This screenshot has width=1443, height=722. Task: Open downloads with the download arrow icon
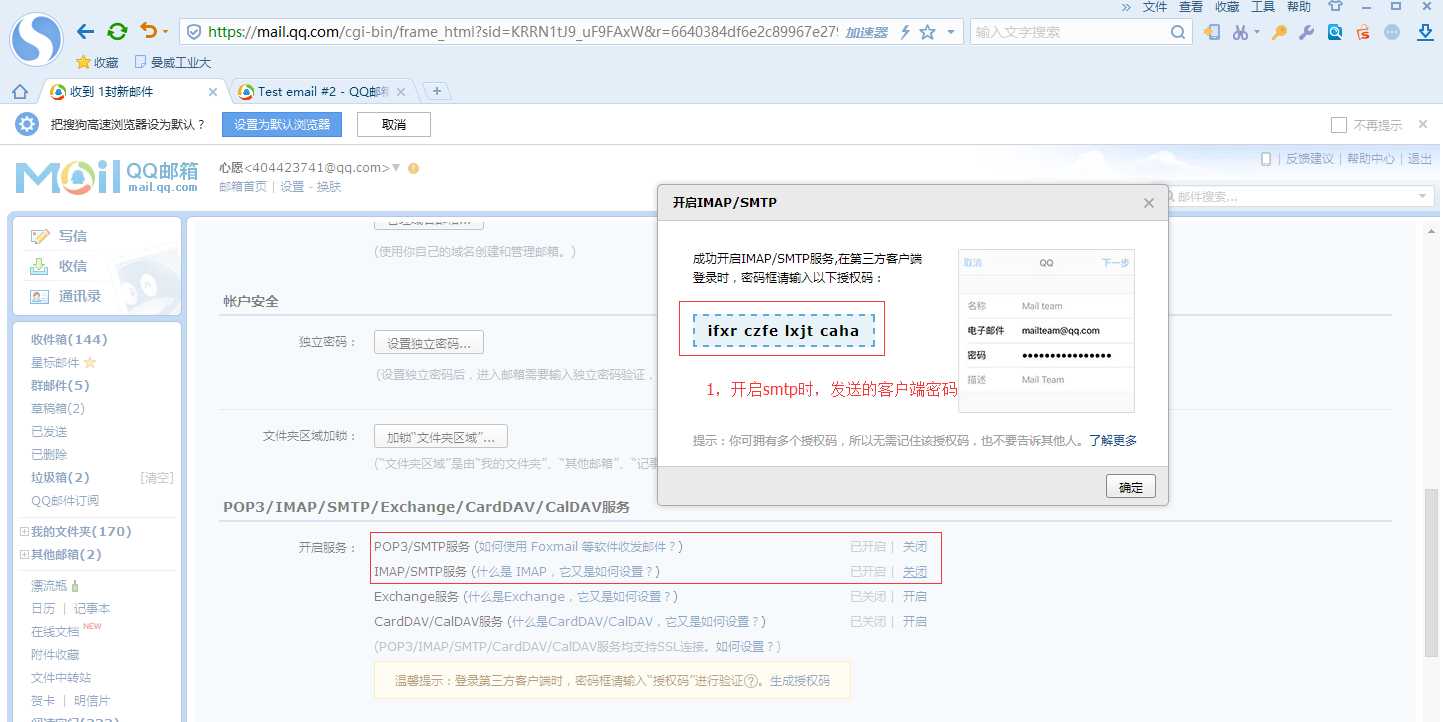click(1425, 32)
